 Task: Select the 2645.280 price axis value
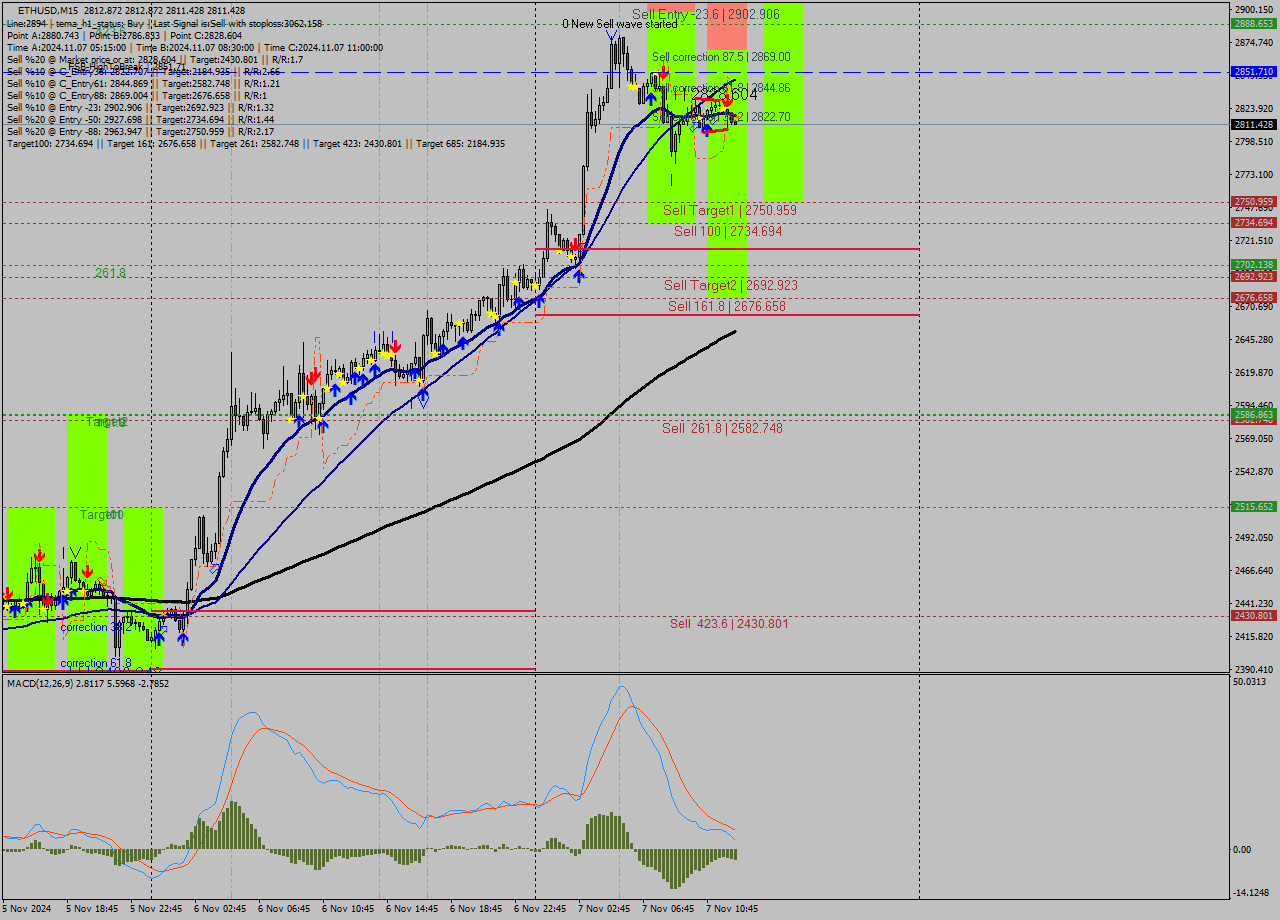coord(1254,340)
